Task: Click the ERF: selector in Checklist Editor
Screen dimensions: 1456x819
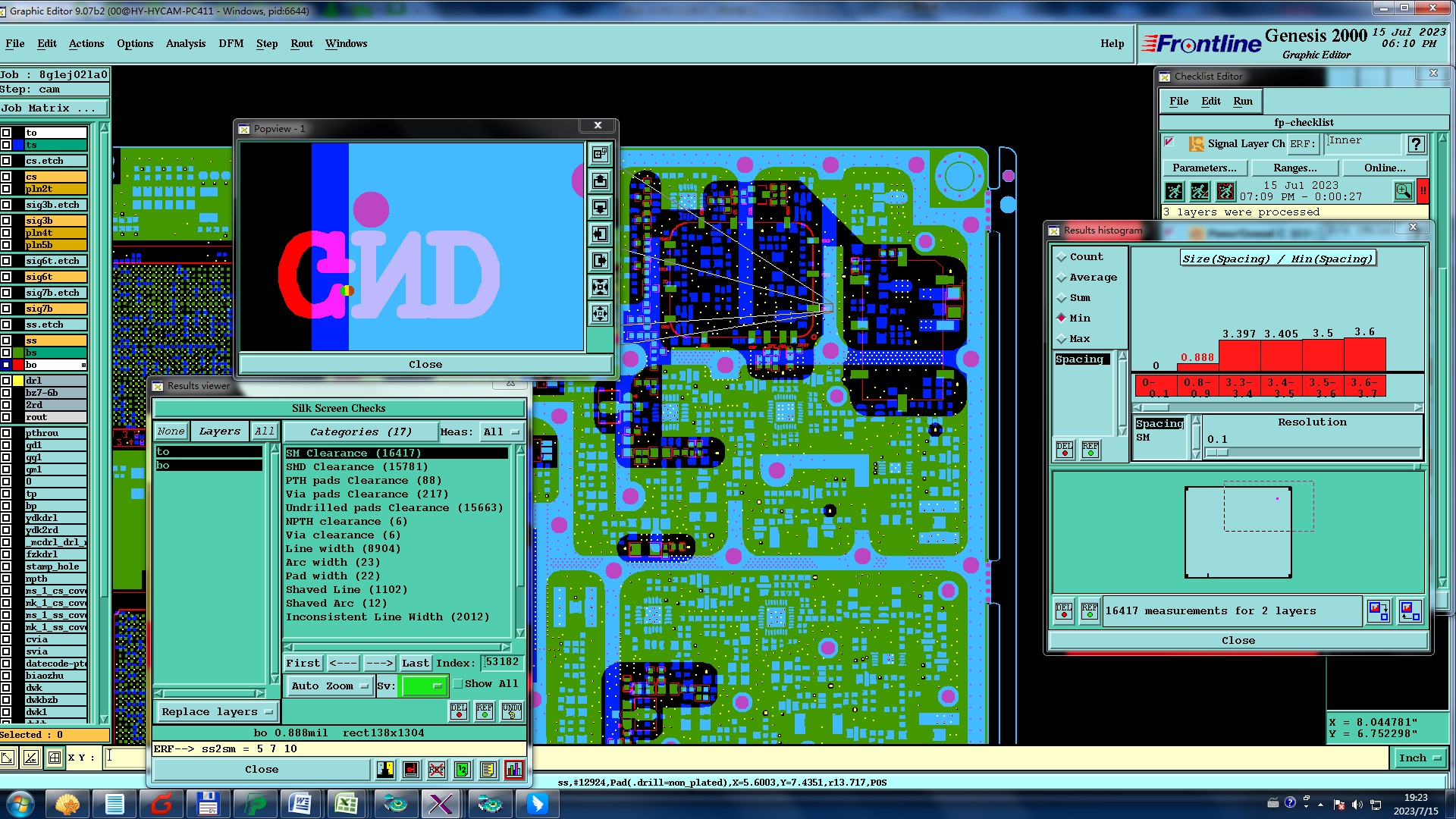Action: point(1302,144)
